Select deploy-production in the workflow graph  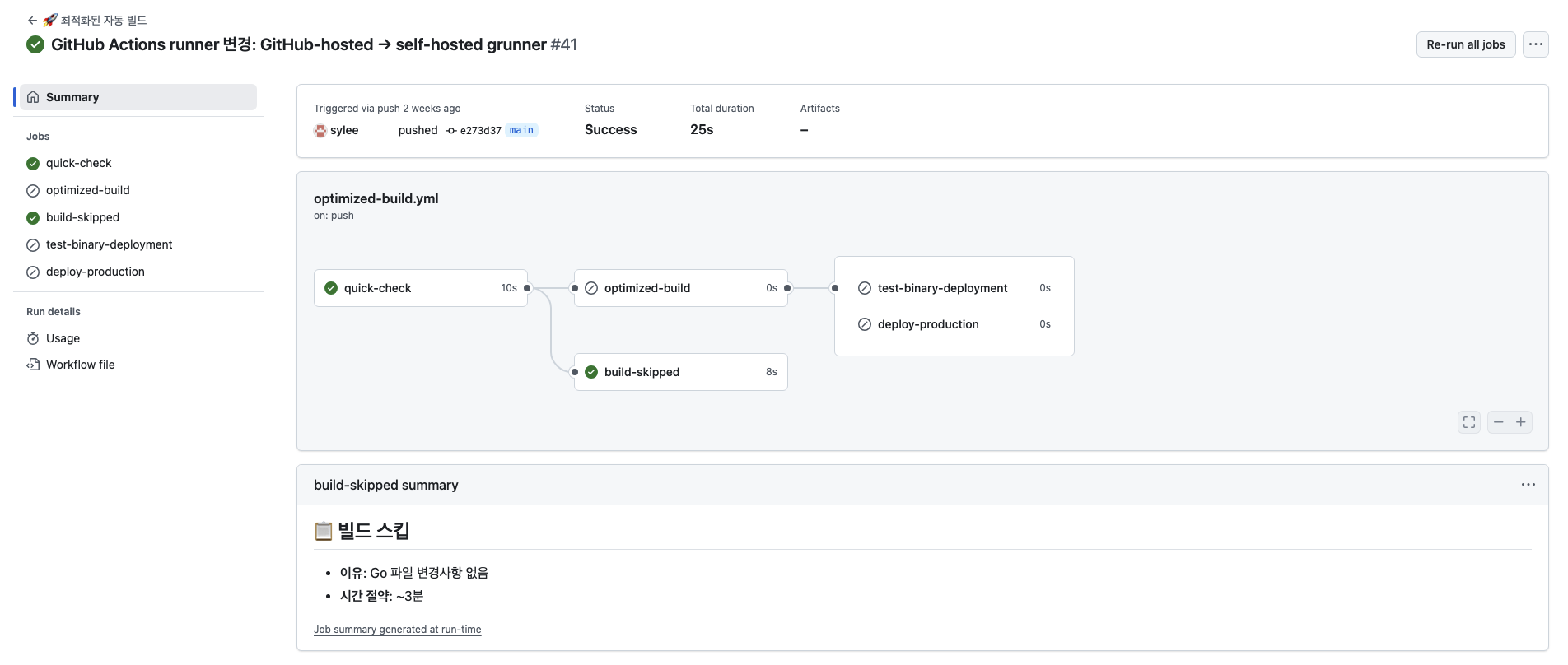[954, 324]
